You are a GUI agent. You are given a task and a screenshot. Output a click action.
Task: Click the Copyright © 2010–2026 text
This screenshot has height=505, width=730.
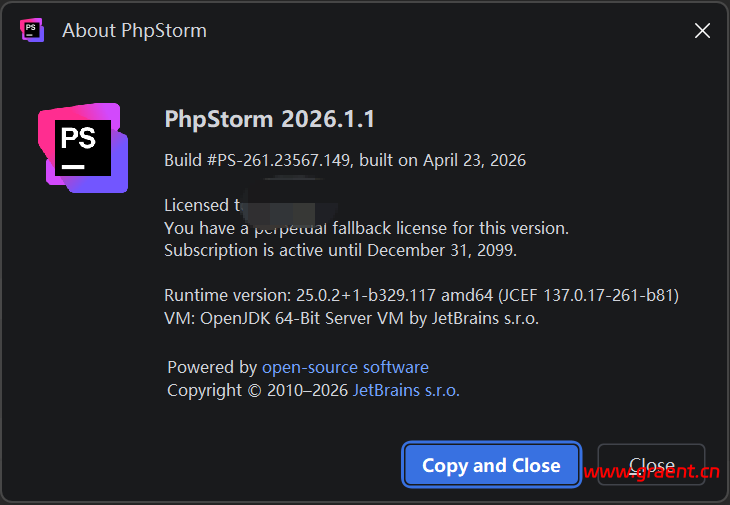(x=257, y=390)
